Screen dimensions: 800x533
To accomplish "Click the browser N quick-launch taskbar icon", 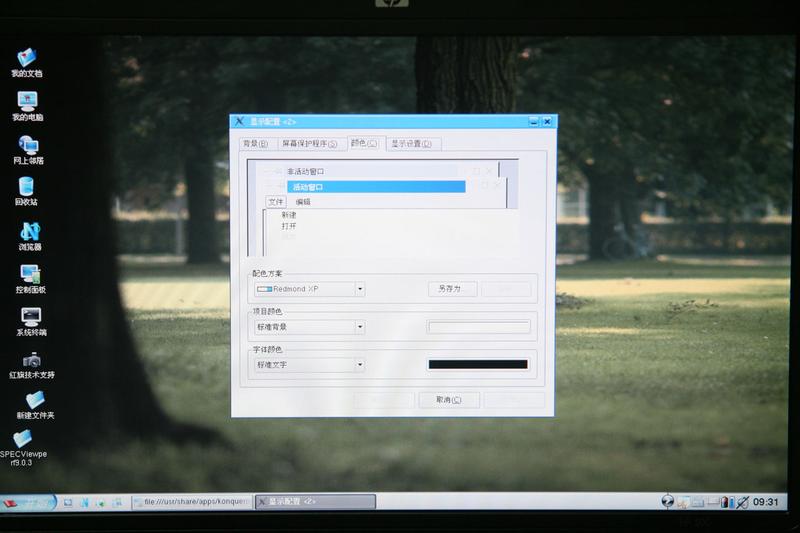I will [84, 503].
